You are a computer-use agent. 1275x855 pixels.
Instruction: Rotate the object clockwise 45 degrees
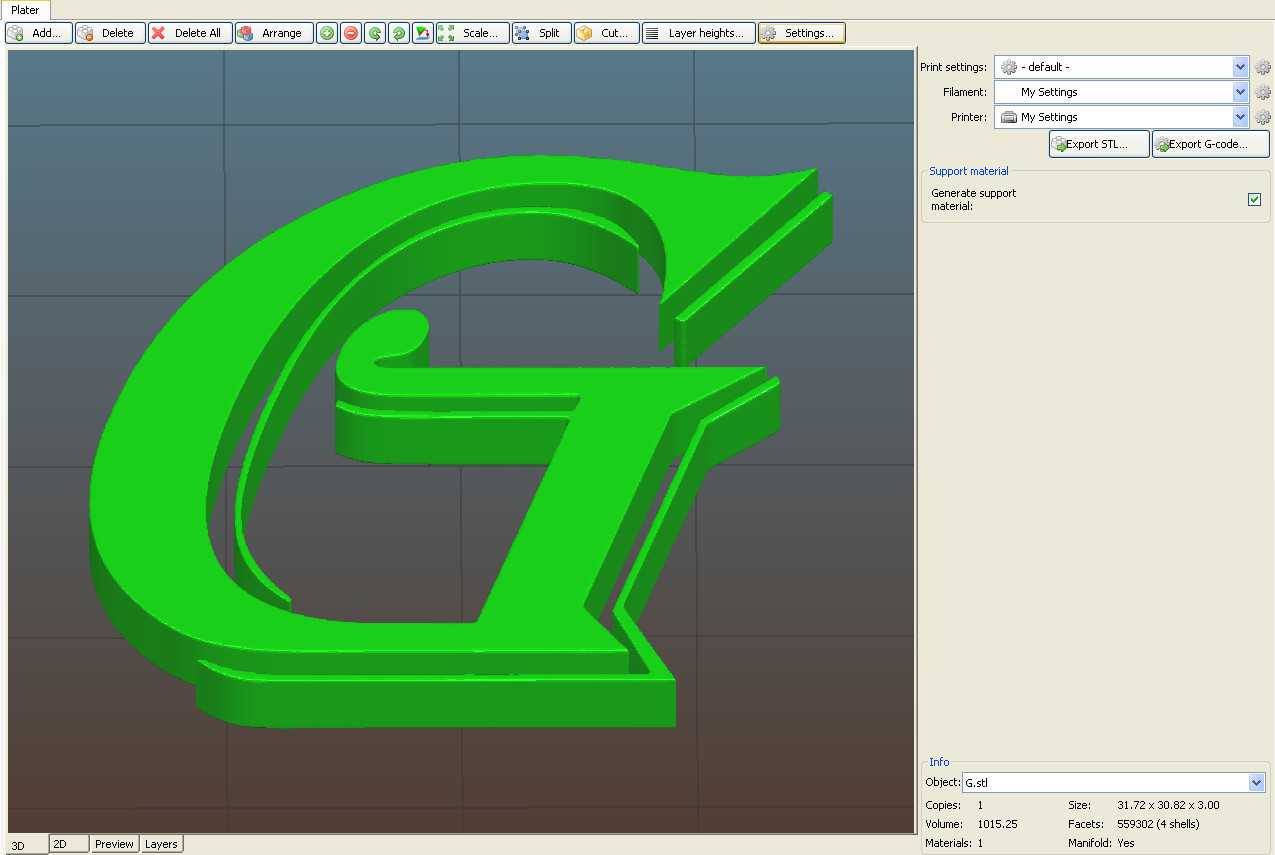pos(398,32)
